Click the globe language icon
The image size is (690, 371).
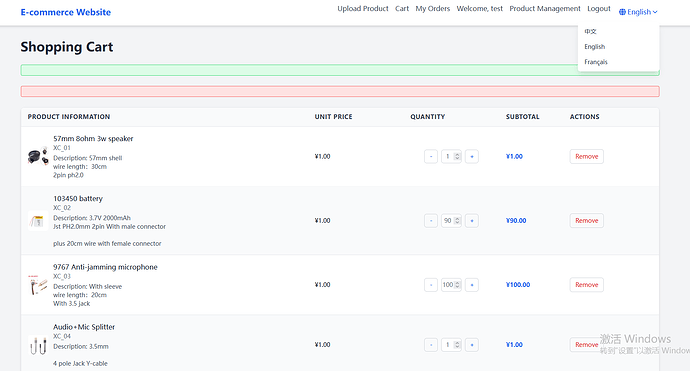tap(622, 12)
